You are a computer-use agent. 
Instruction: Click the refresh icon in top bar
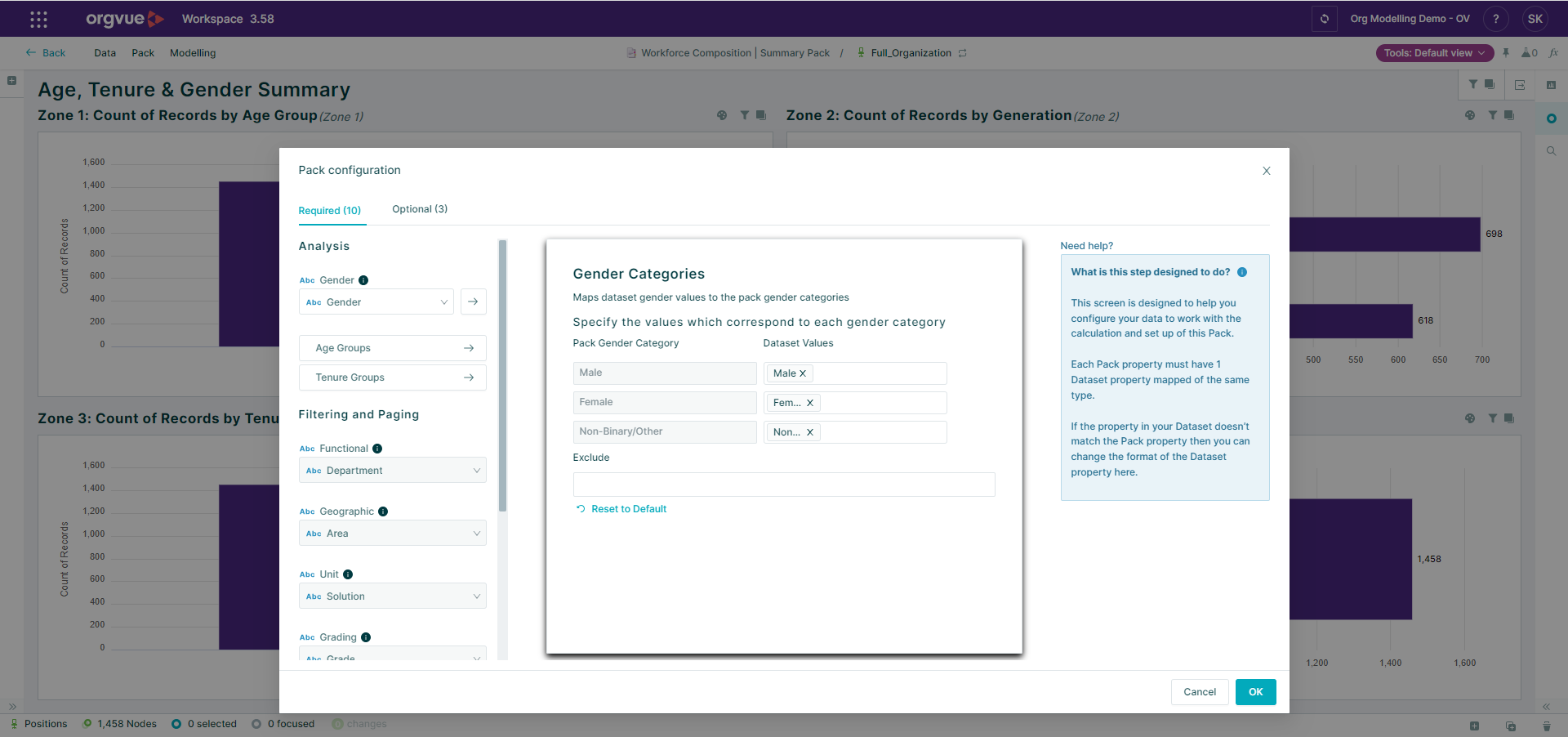(1324, 19)
